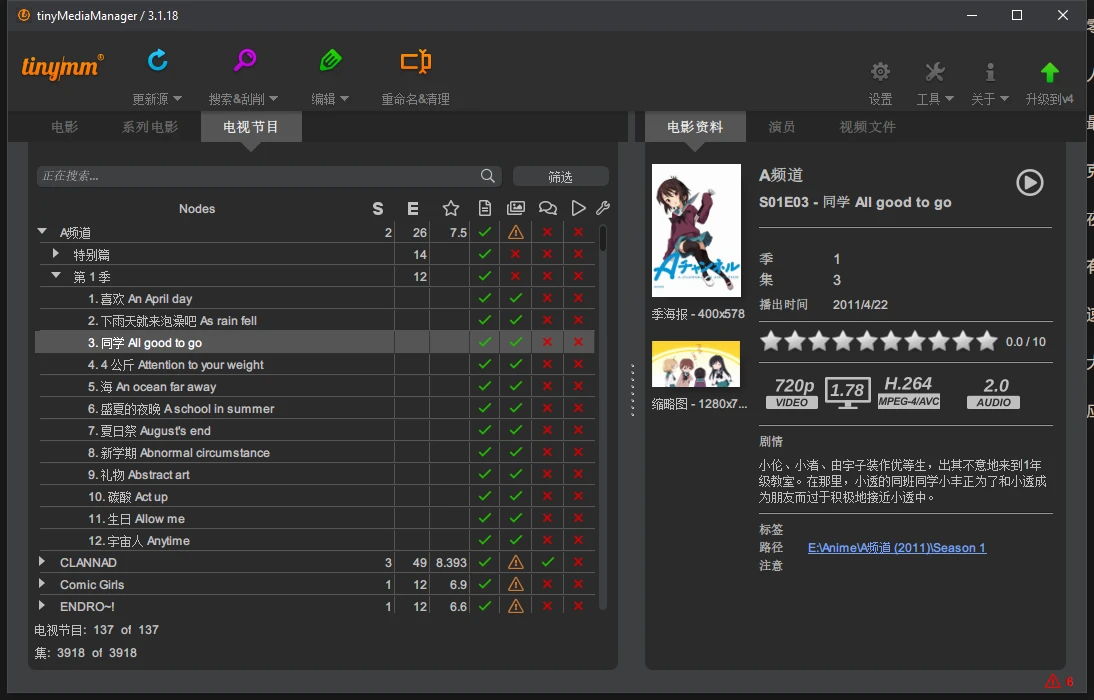Switch to the 电影 tab
Image resolution: width=1094 pixels, height=700 pixels.
pyautogui.click(x=65, y=127)
